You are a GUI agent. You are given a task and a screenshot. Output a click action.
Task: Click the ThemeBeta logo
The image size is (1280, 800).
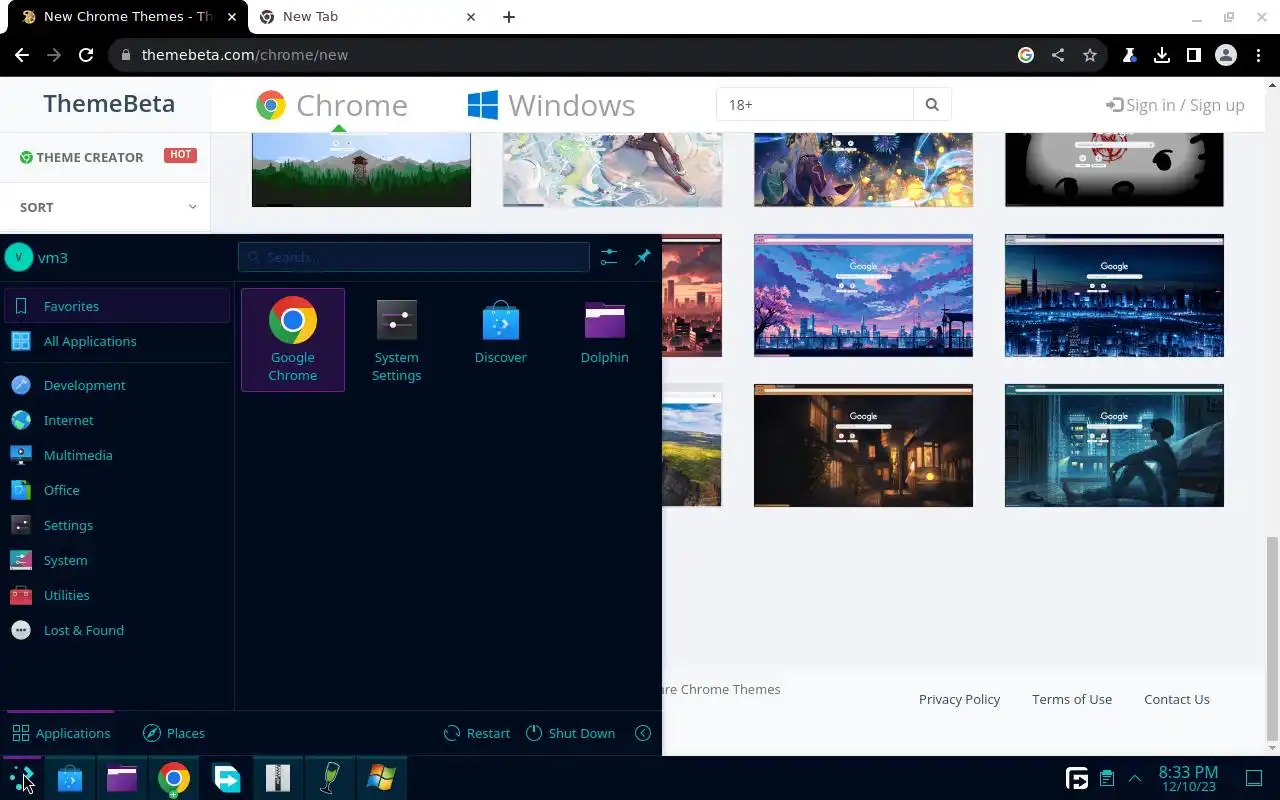pos(109,104)
